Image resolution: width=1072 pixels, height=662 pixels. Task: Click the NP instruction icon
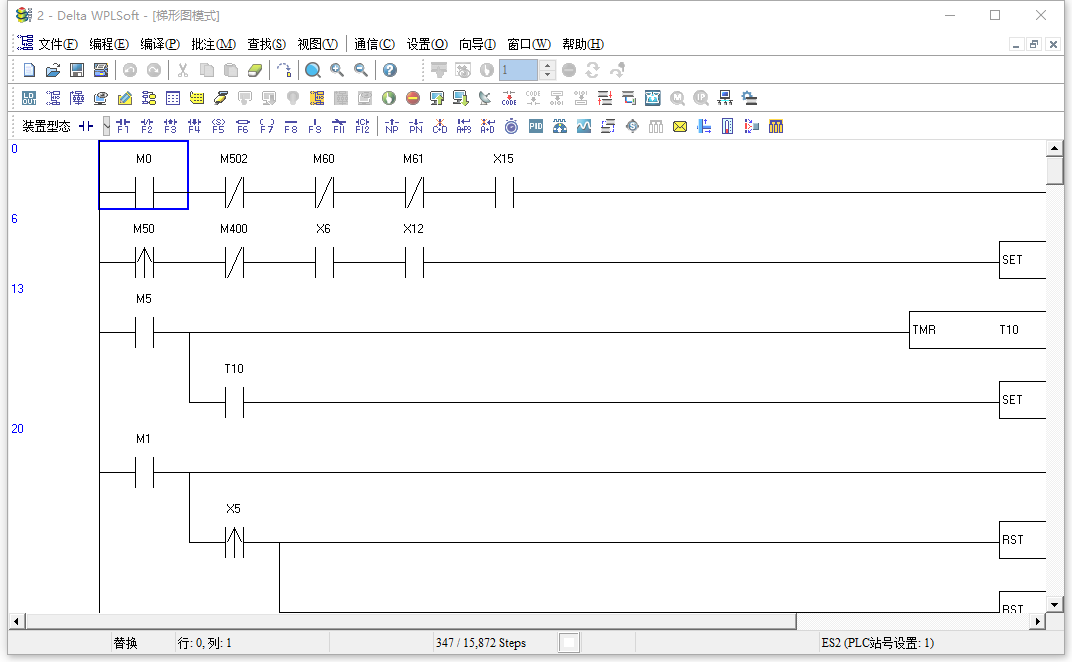click(392, 127)
